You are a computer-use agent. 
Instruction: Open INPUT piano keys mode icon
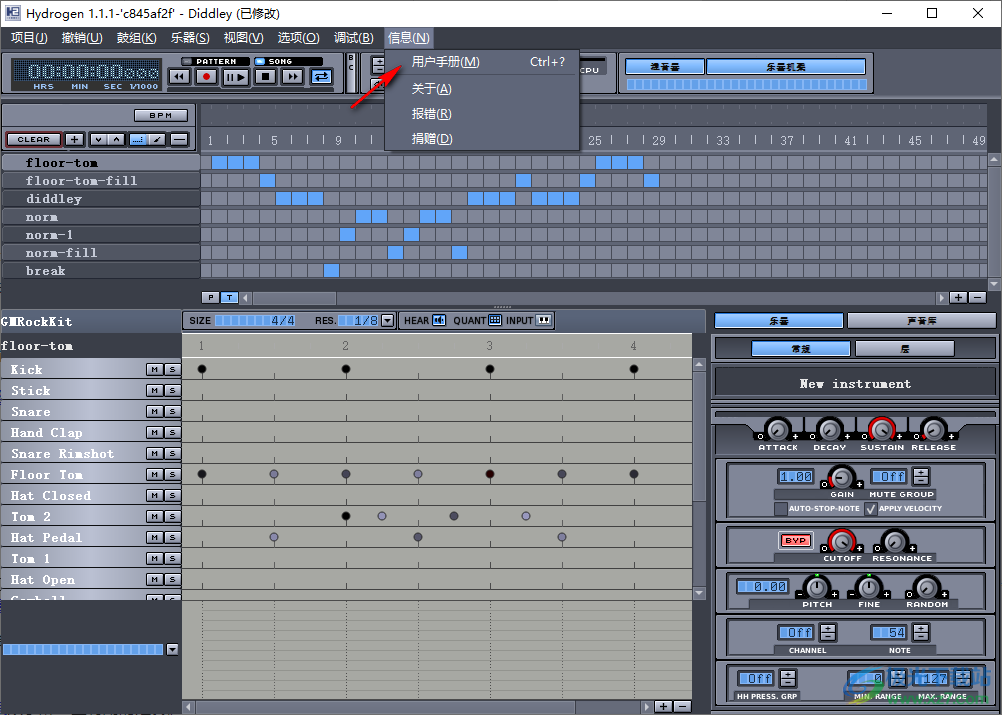[x=544, y=320]
